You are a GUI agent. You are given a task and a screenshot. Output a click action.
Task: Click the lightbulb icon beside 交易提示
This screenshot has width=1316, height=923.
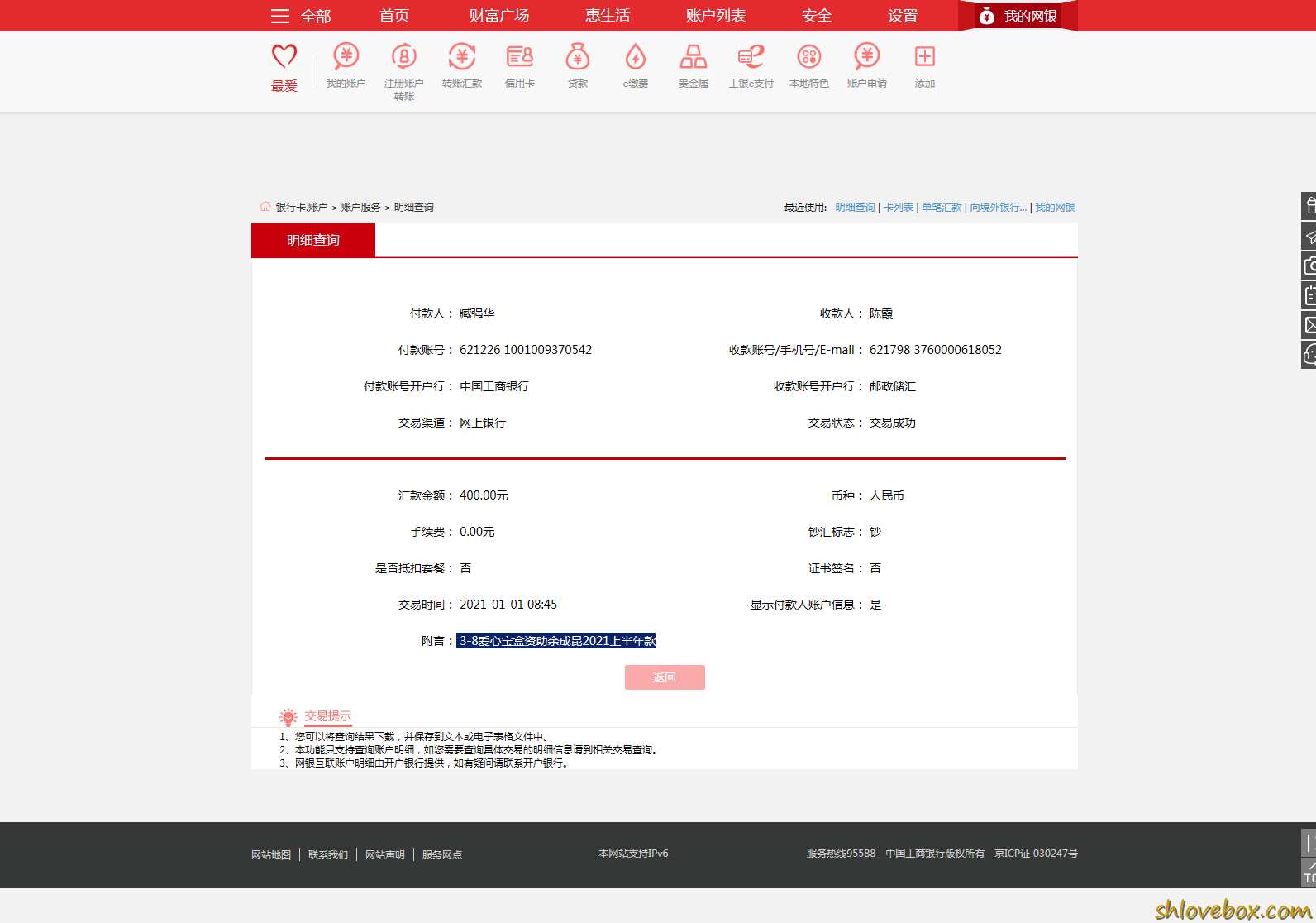tap(288, 717)
